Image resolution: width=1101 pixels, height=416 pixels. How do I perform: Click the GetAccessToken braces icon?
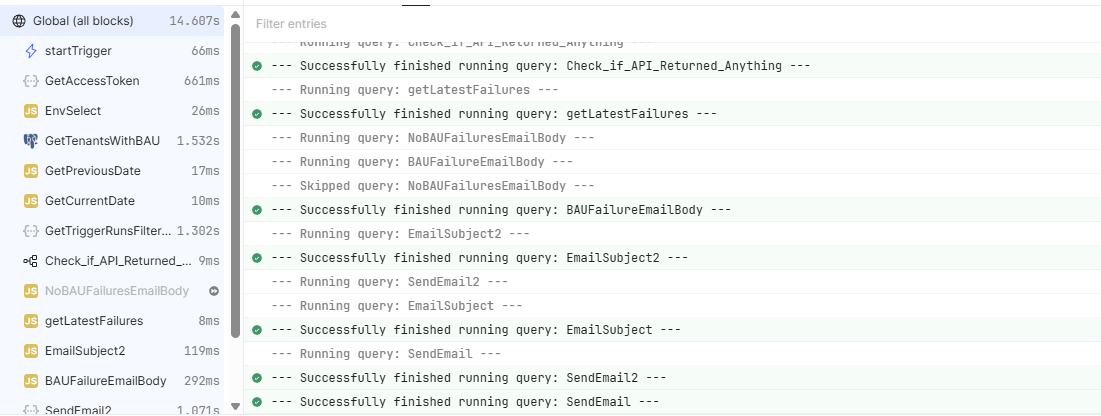tap(30, 81)
